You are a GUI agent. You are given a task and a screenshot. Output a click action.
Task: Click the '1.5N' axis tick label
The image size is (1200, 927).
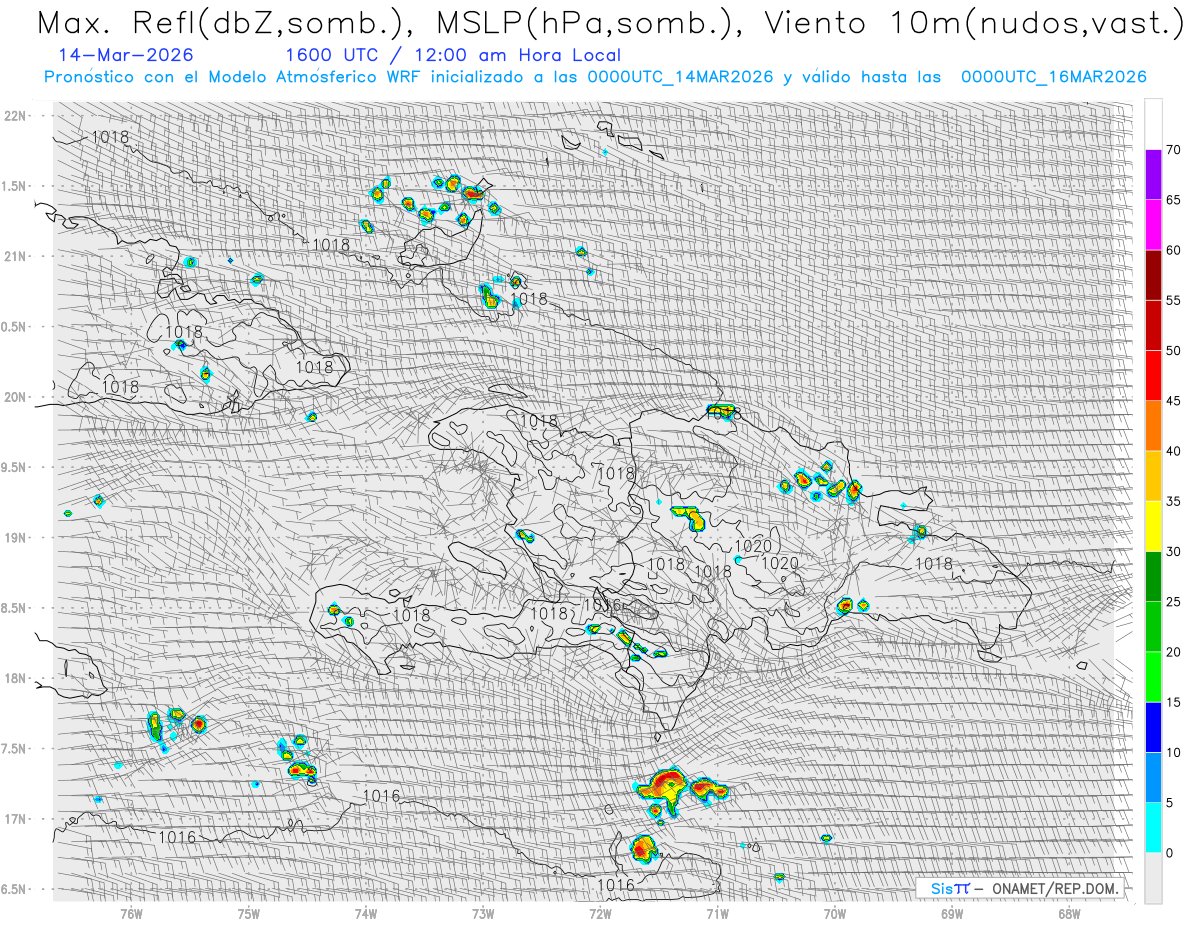coord(14,186)
